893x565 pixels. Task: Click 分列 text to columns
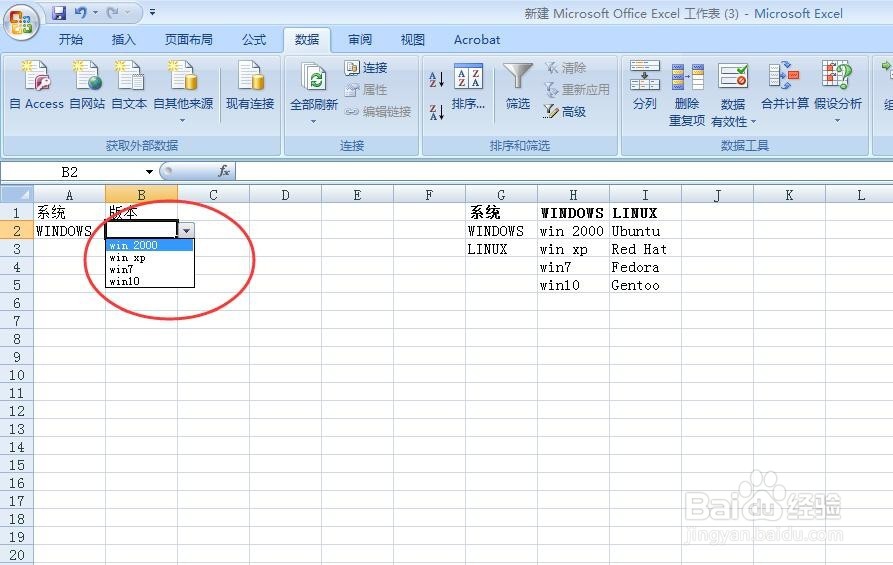click(645, 85)
